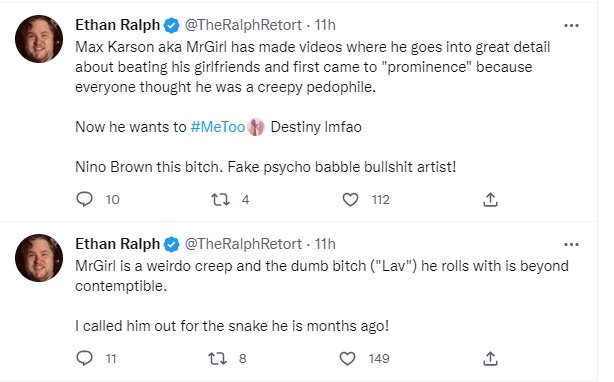Click the profile avatar on second tweet

(x=39, y=258)
